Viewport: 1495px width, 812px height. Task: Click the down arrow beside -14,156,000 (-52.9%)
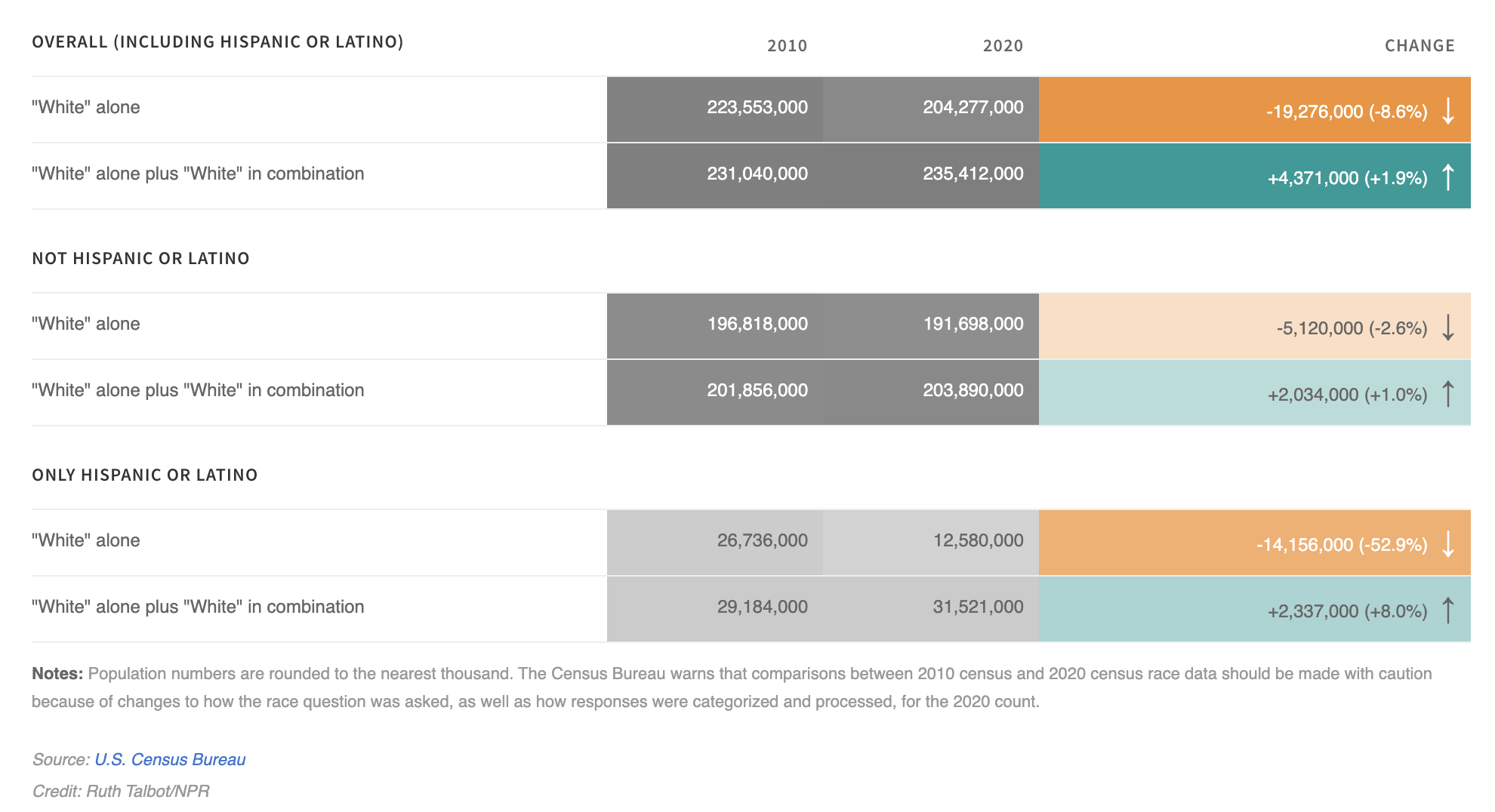tap(1447, 544)
